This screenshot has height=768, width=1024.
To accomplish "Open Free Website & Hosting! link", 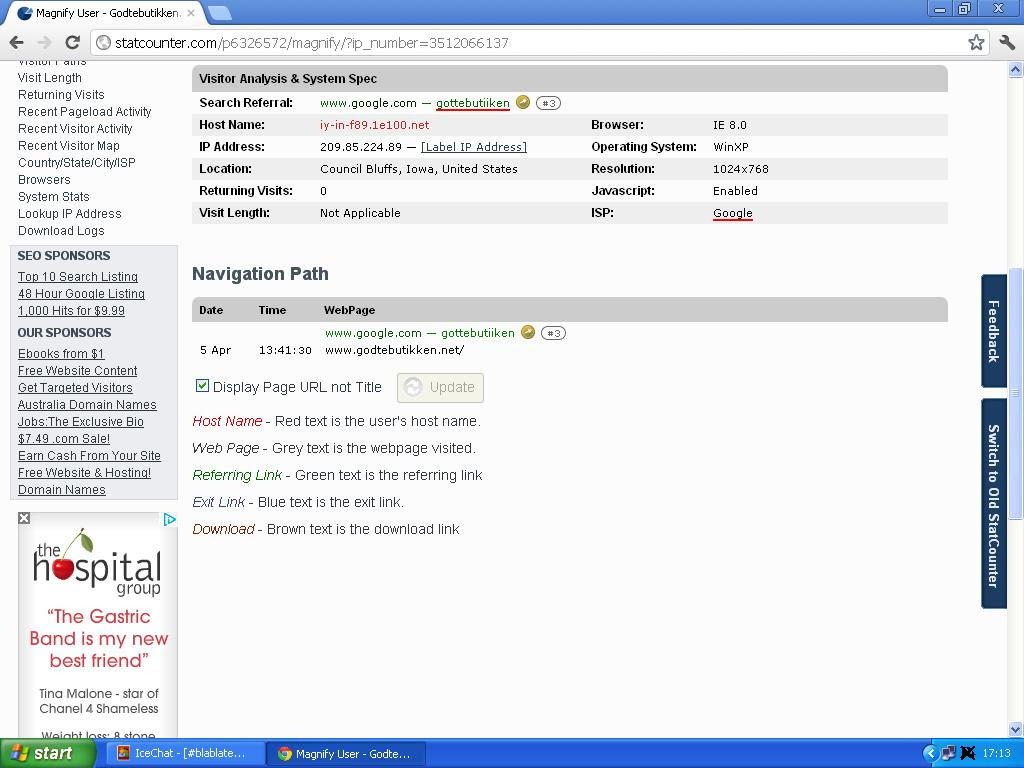I will (x=84, y=473).
